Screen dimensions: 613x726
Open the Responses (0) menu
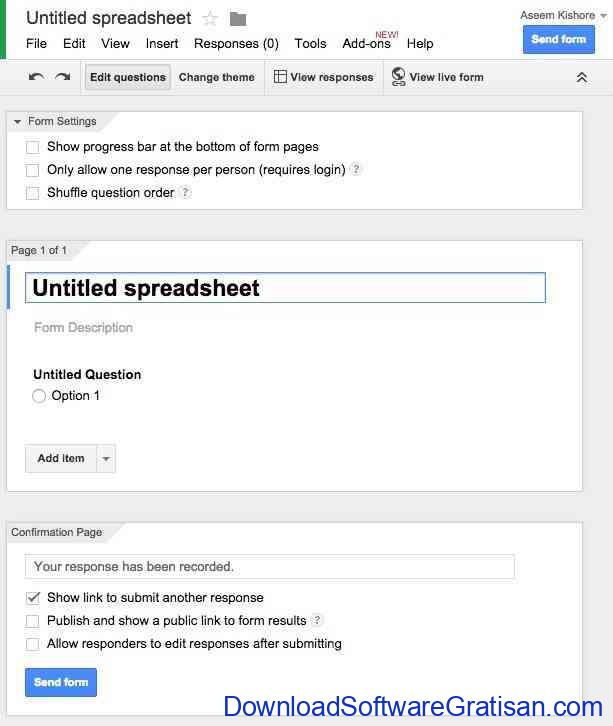pyautogui.click(x=236, y=44)
